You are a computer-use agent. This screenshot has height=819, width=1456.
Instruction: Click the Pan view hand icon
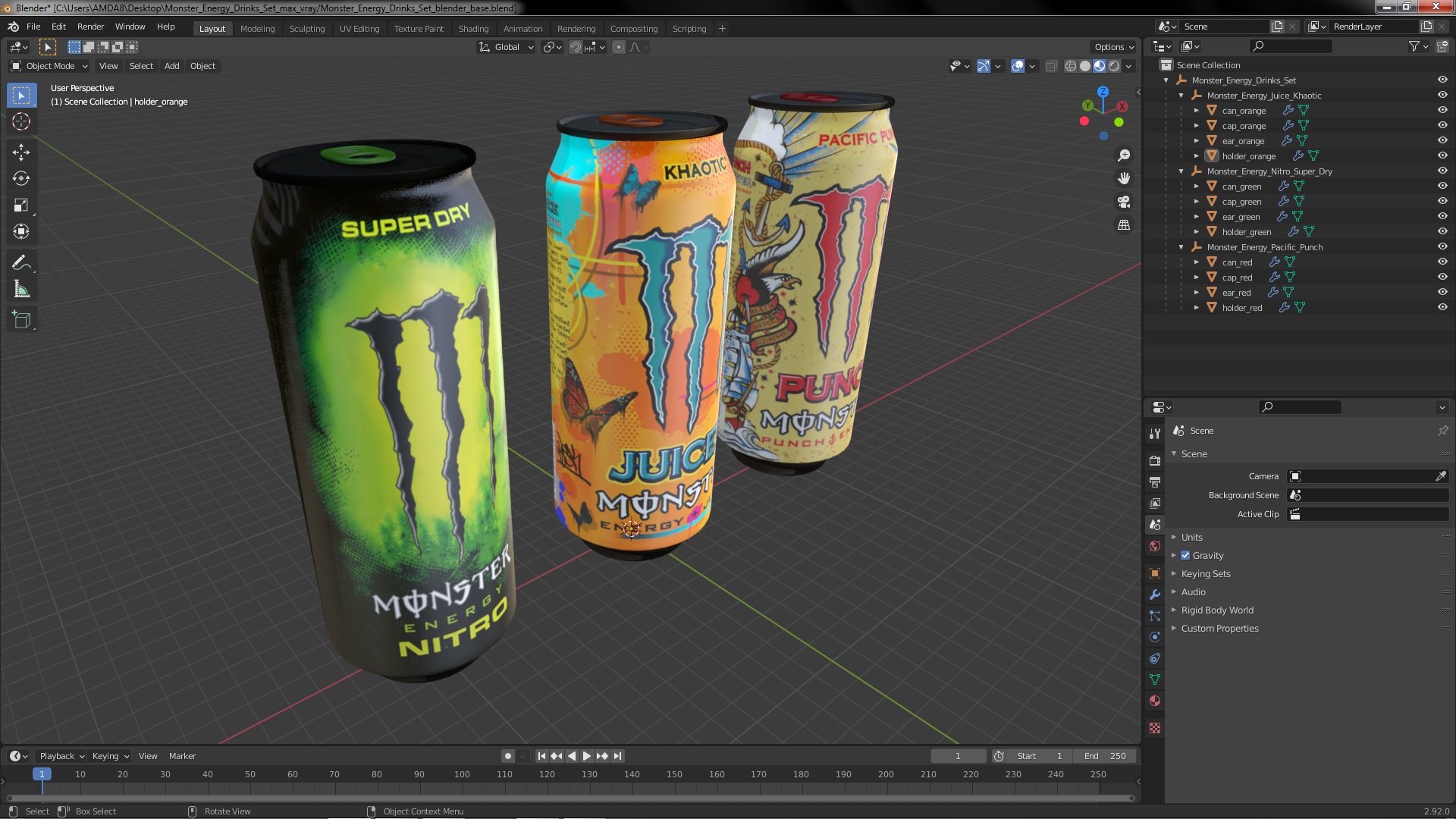(x=1124, y=178)
